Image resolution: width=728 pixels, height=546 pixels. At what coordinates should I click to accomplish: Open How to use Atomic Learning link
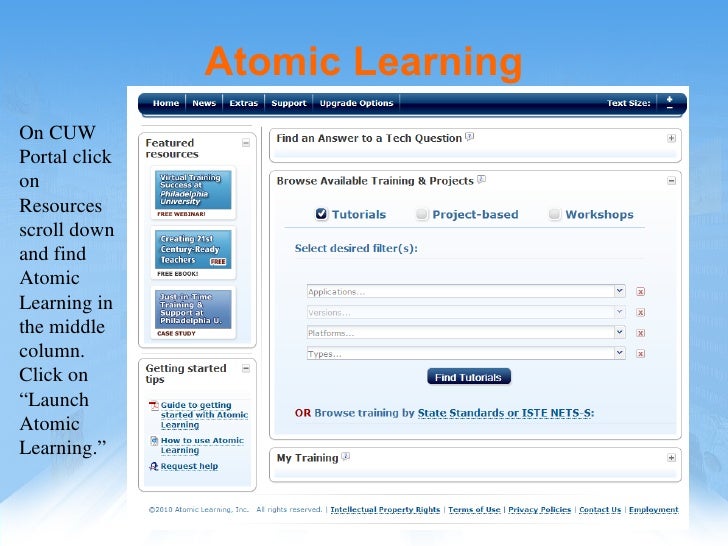[x=202, y=445]
